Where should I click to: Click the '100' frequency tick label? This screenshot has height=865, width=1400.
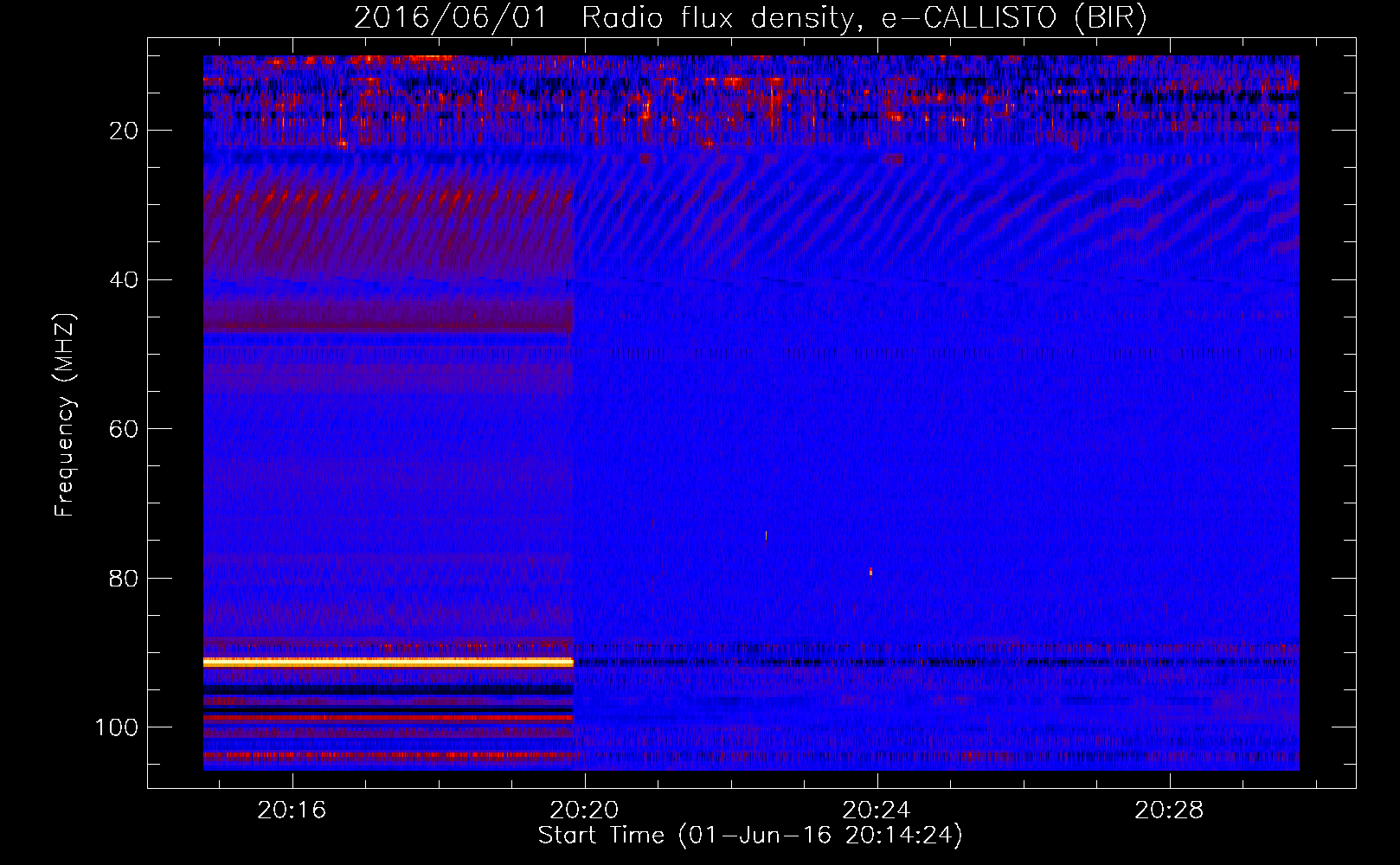coord(117,727)
